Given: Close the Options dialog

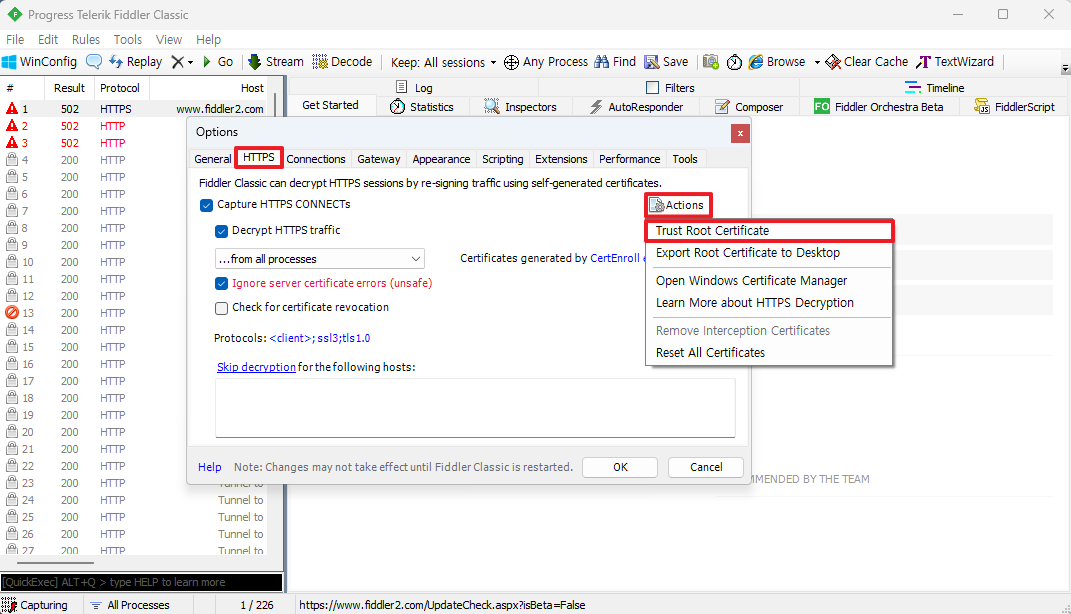Looking at the screenshot, I should (x=740, y=133).
